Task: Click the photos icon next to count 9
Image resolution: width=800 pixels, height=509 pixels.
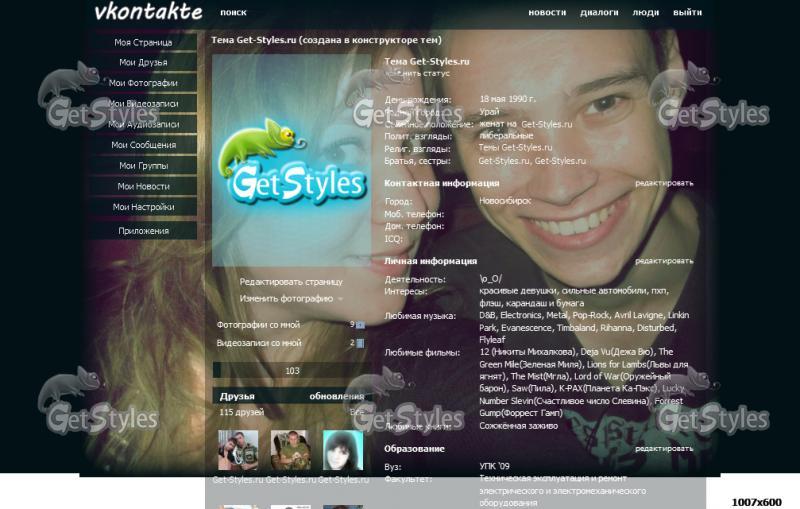Action: click(x=361, y=325)
